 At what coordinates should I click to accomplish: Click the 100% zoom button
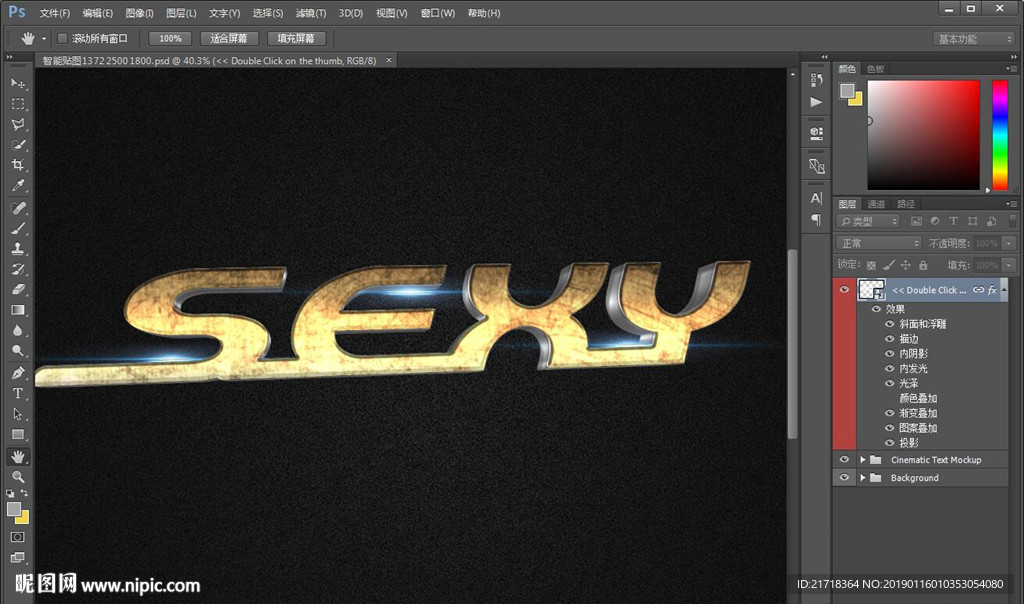pyautogui.click(x=170, y=39)
